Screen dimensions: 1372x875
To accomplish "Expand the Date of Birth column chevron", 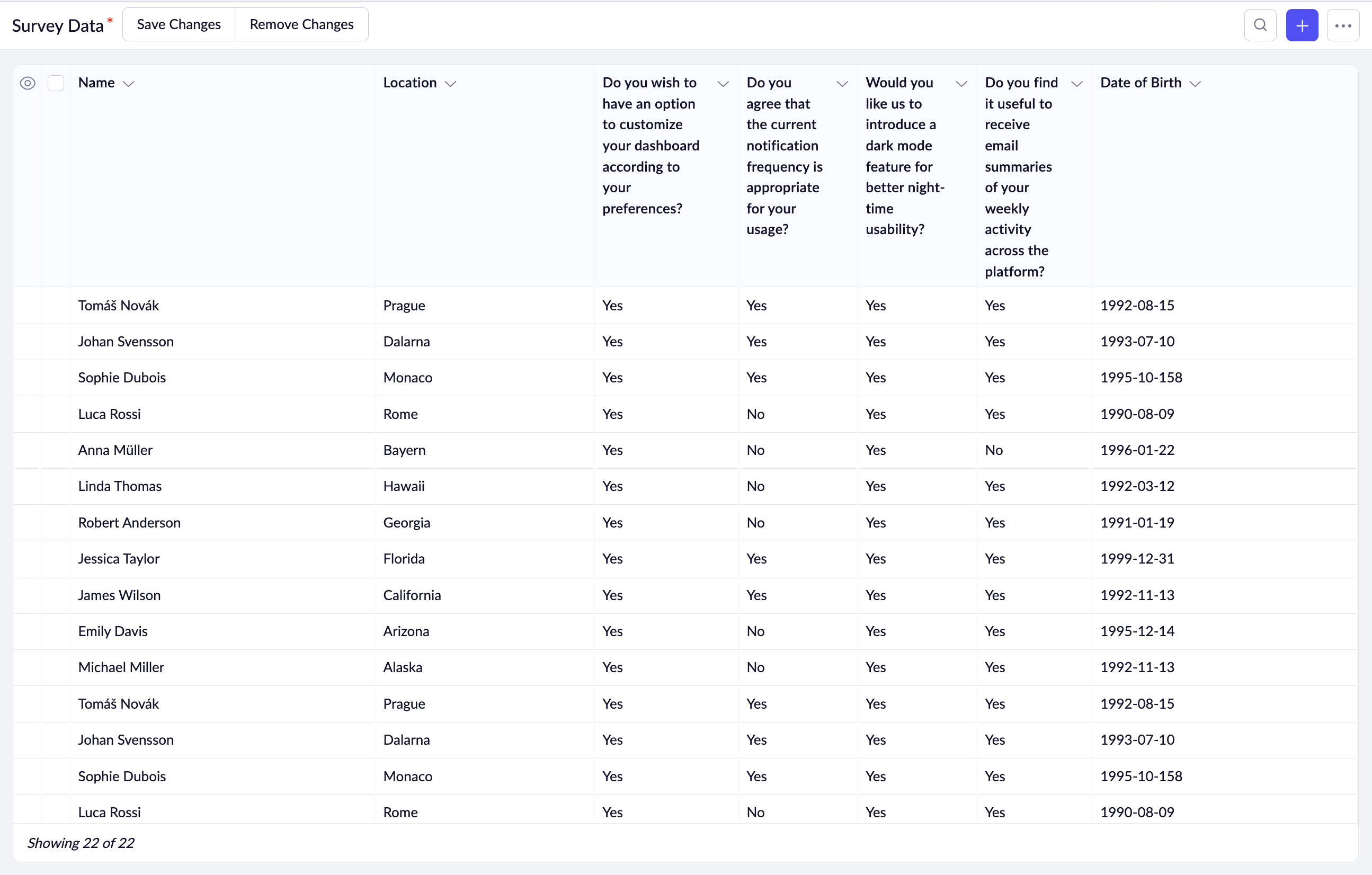I will coord(1196,84).
